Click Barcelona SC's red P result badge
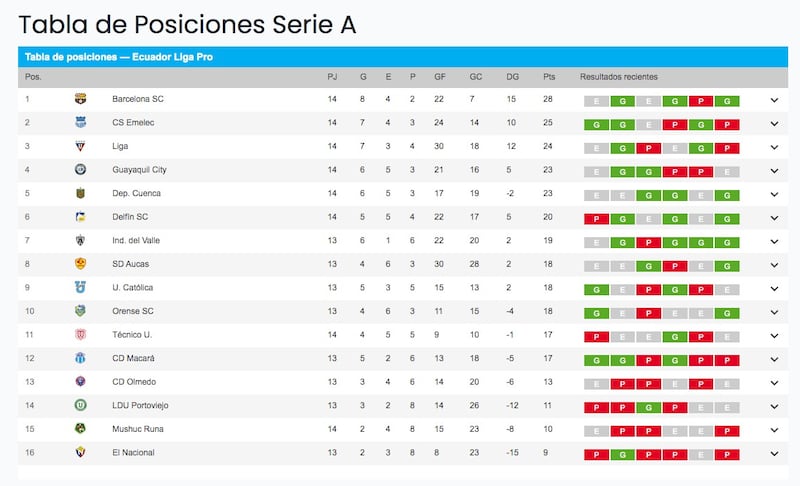The image size is (800, 486). (701, 101)
